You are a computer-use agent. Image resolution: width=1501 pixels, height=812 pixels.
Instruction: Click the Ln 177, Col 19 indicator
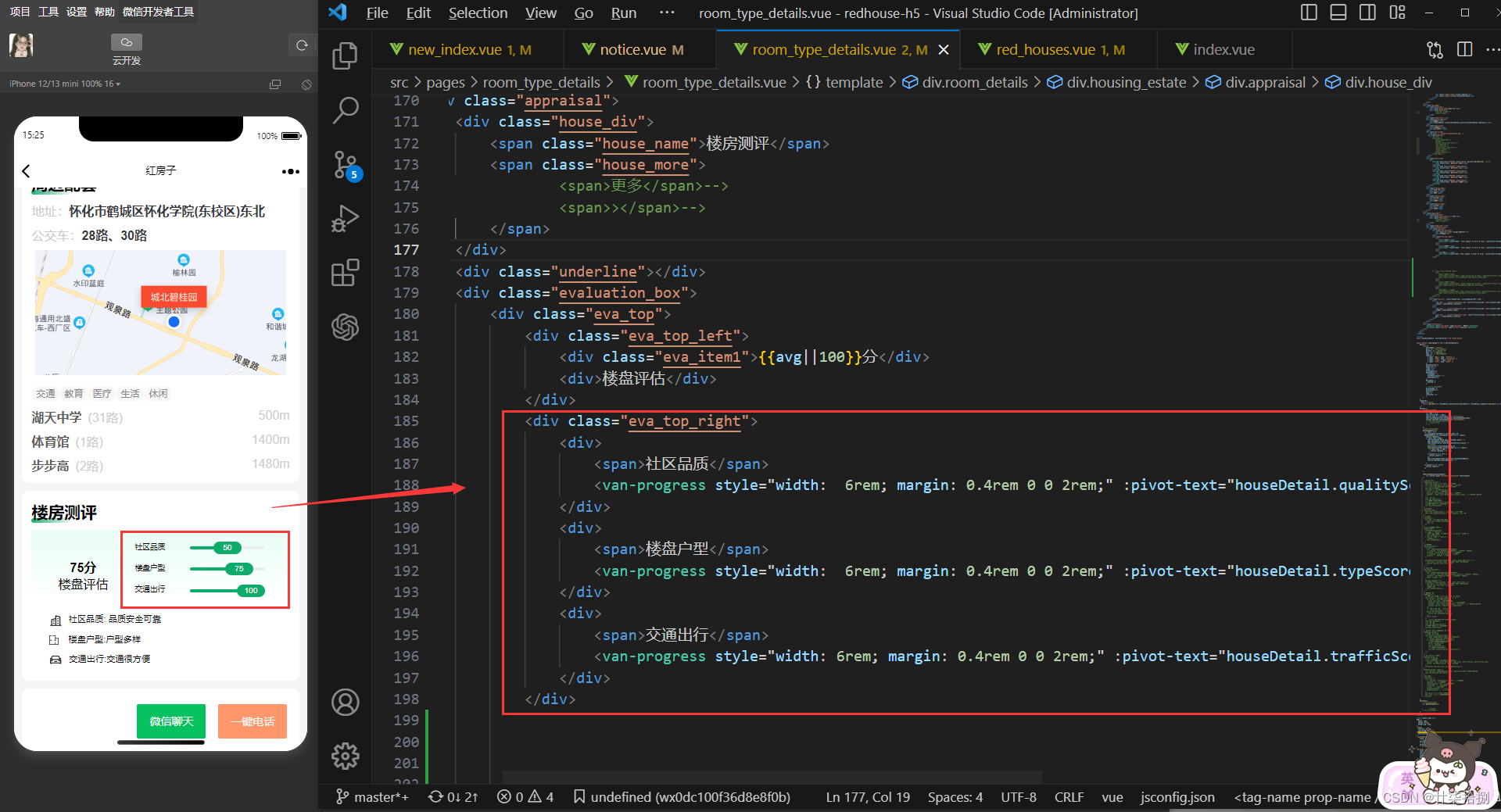click(x=868, y=797)
